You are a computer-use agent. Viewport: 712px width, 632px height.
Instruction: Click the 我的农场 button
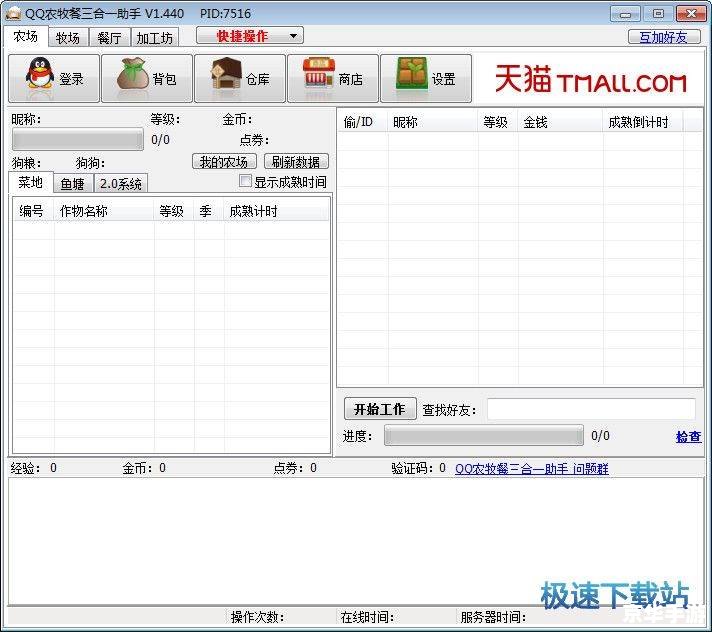[224, 162]
